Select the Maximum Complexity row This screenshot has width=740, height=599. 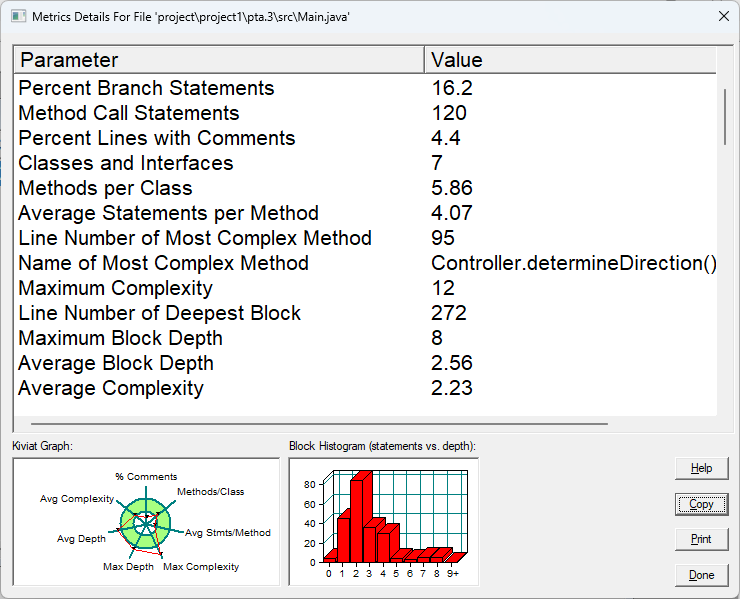(365, 288)
